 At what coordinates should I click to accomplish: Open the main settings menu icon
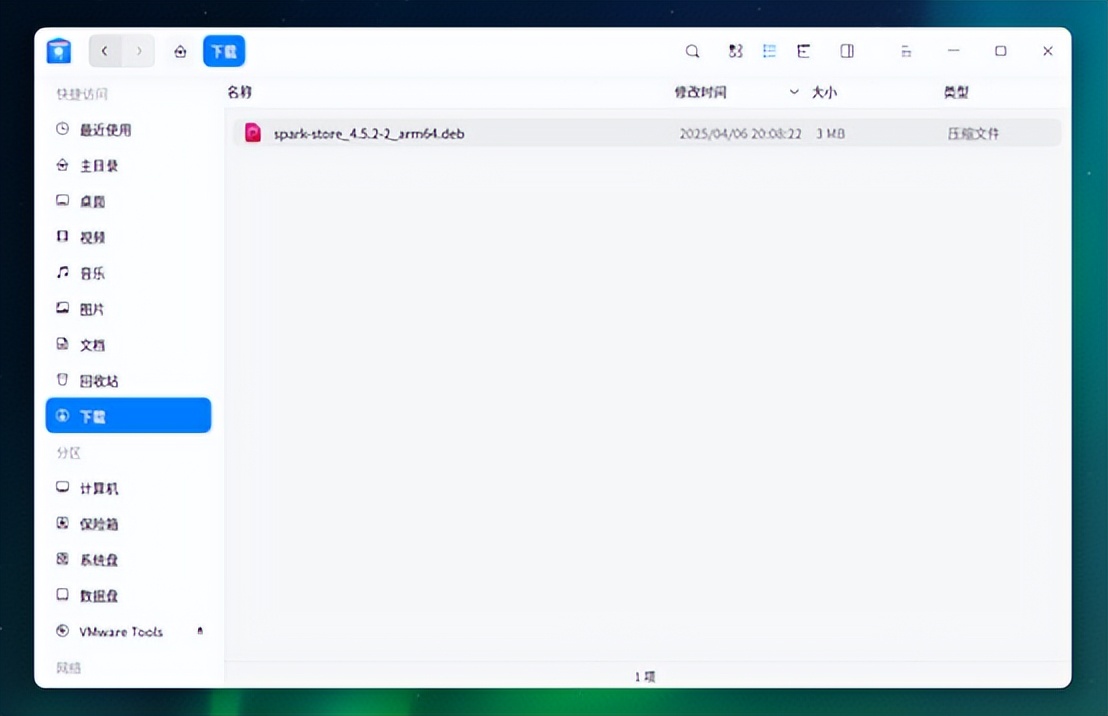click(x=906, y=50)
